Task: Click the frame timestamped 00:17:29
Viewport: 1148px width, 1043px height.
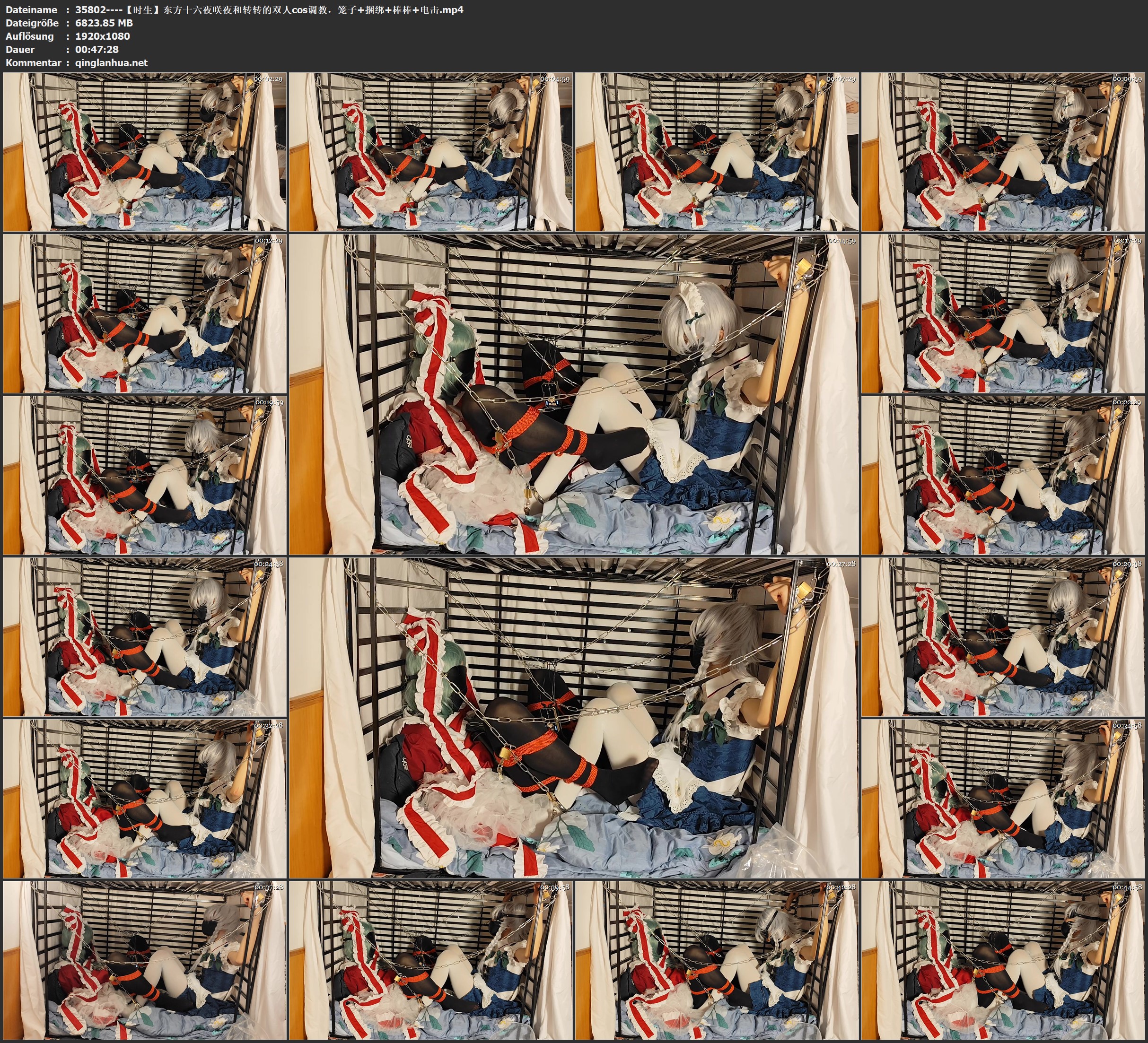Action: tap(1003, 313)
